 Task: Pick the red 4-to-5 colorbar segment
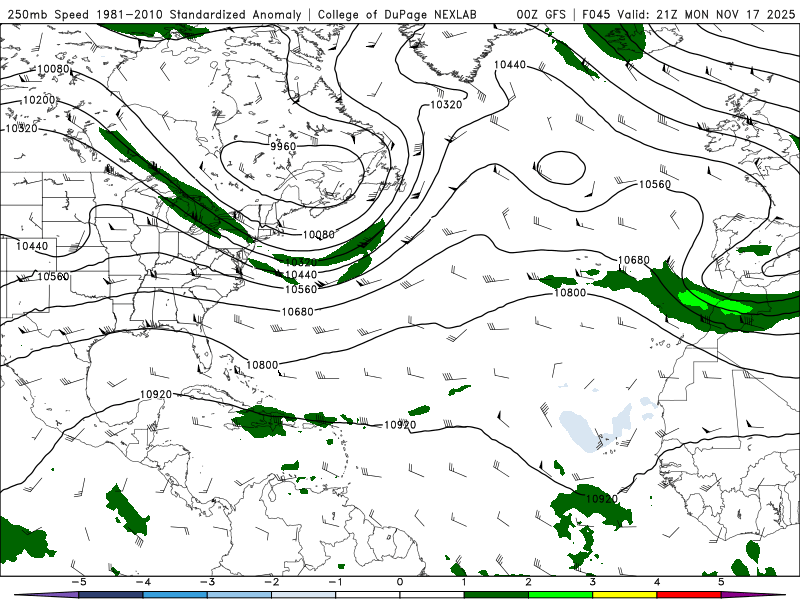(689, 595)
